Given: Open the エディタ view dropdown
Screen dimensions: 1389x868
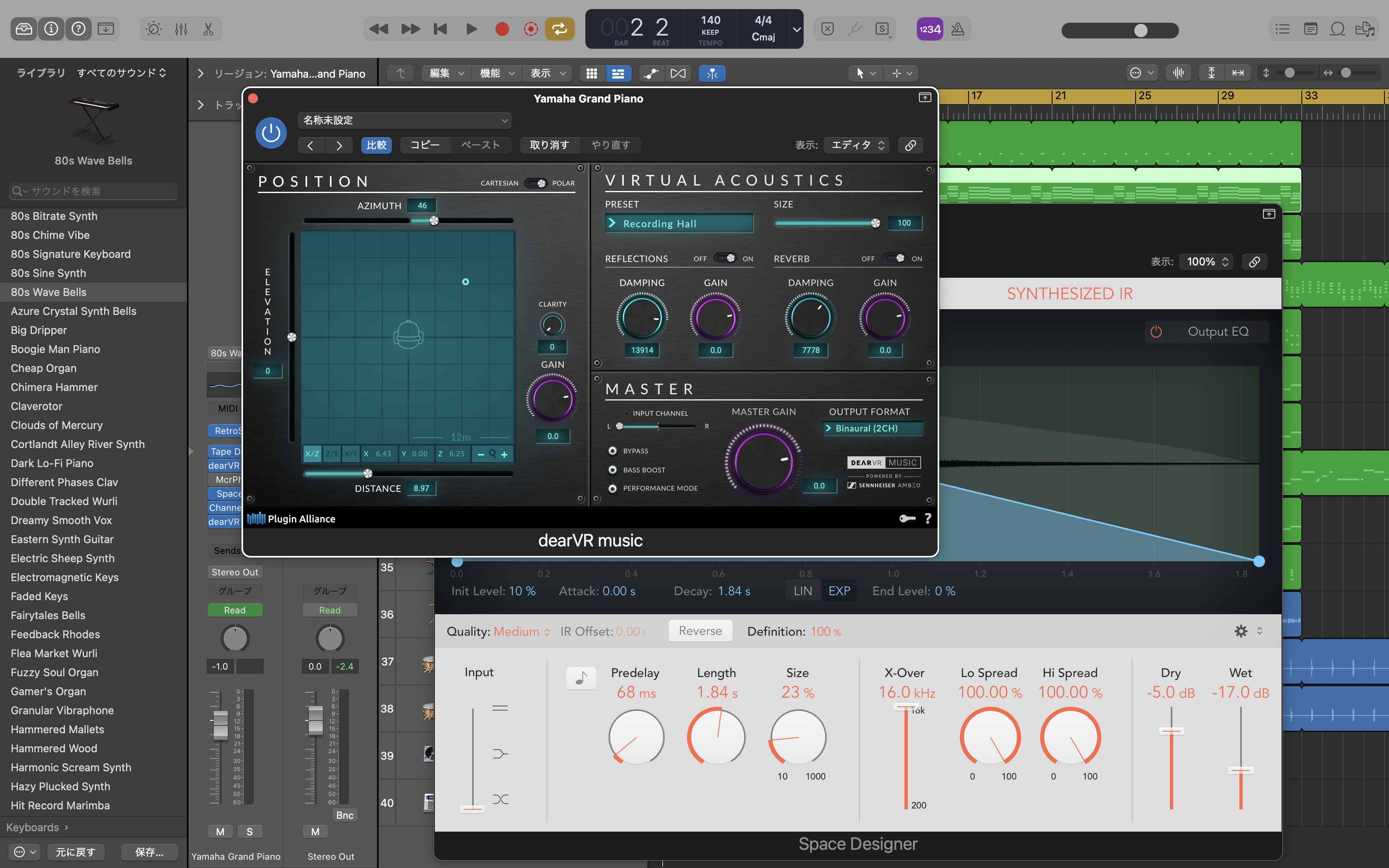Looking at the screenshot, I should tap(857, 145).
